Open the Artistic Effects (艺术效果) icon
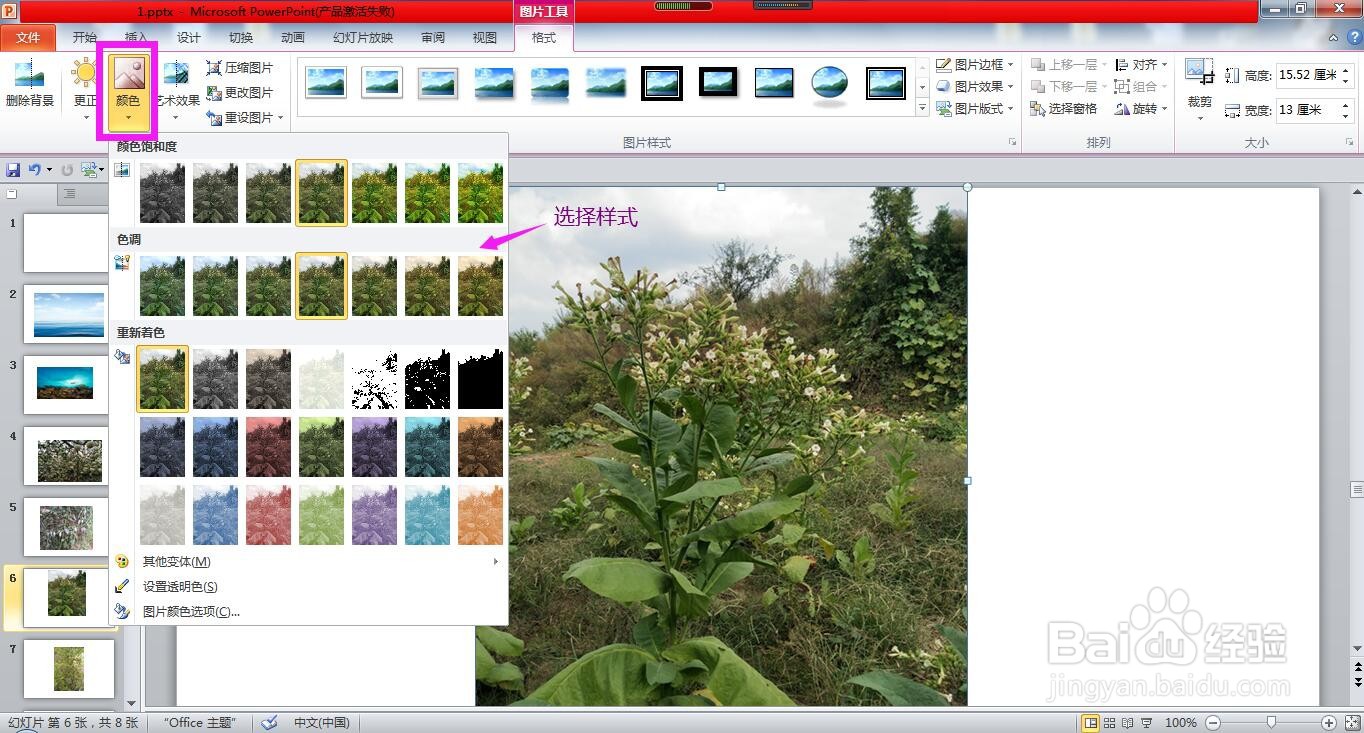 [x=176, y=73]
